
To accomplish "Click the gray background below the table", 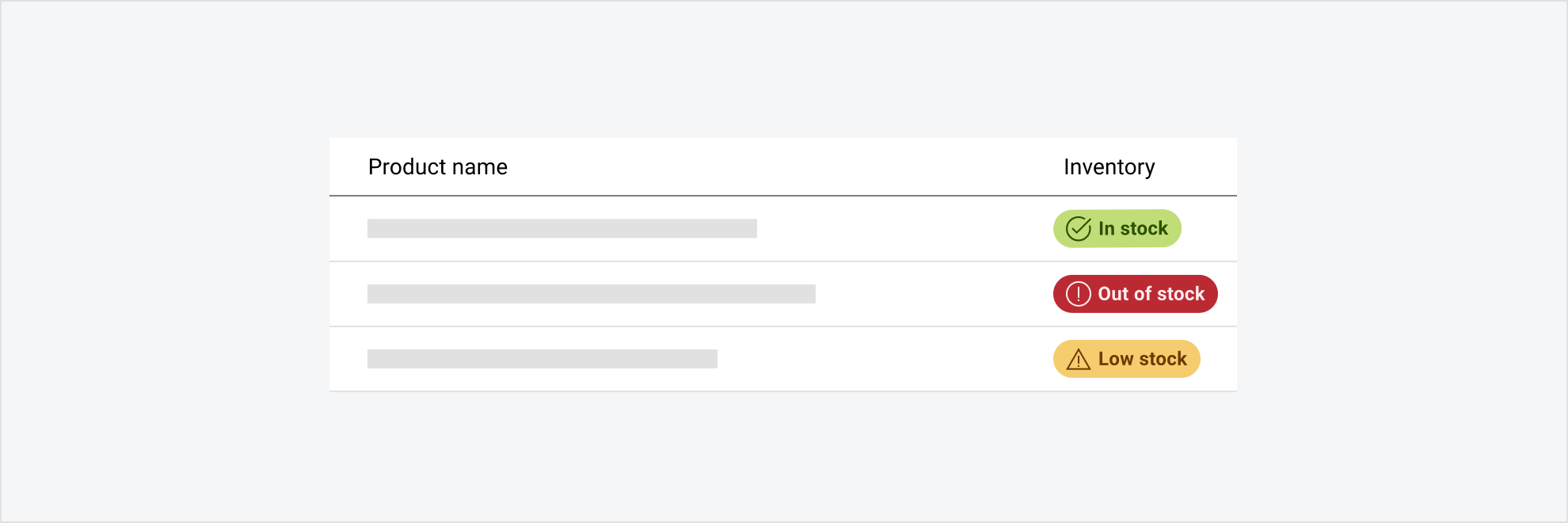I will pyautogui.click(x=784, y=460).
